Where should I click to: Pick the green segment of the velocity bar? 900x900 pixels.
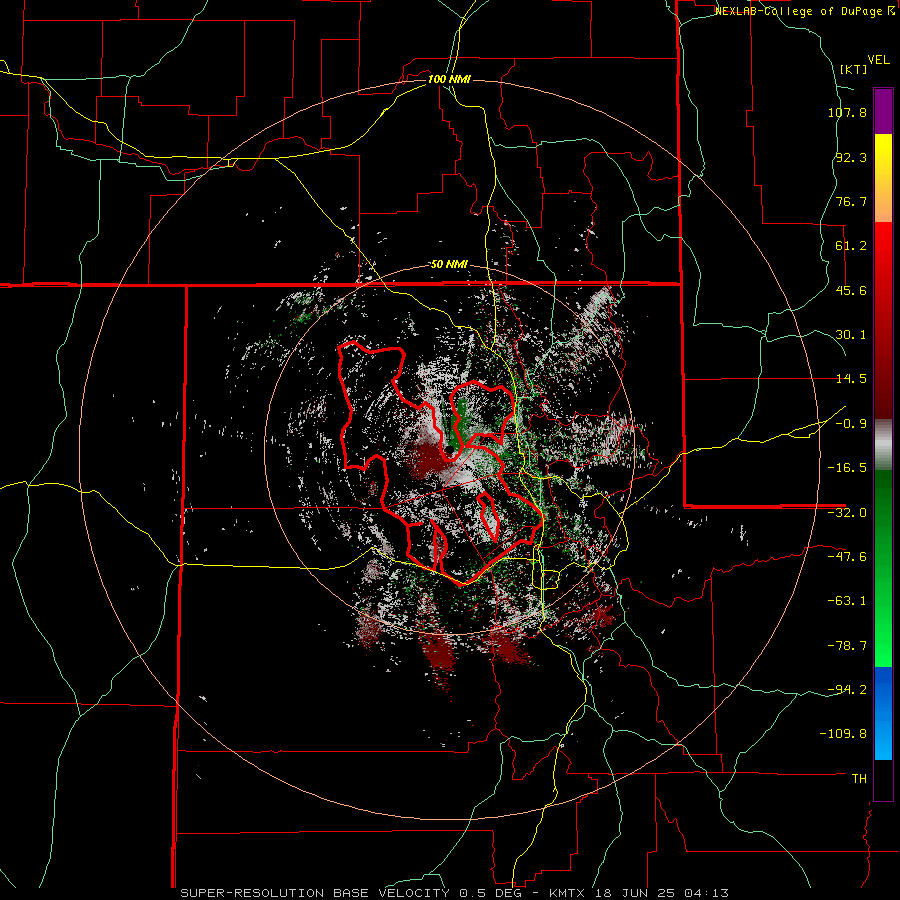tap(883, 568)
